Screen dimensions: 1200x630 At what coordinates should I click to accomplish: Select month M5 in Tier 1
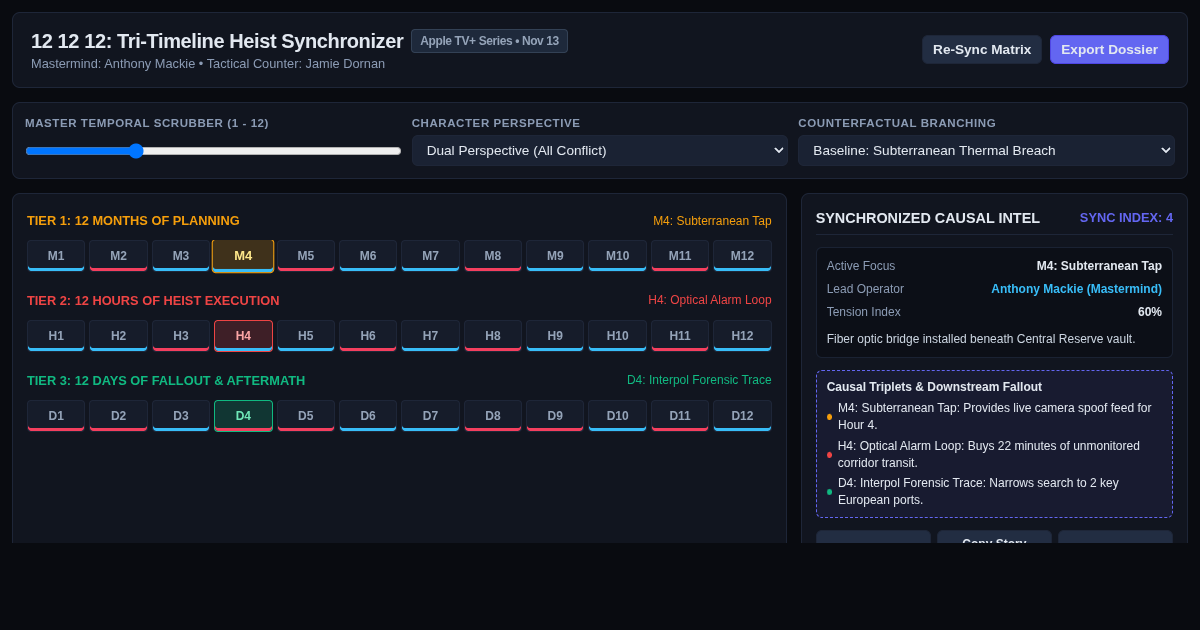tap(306, 256)
